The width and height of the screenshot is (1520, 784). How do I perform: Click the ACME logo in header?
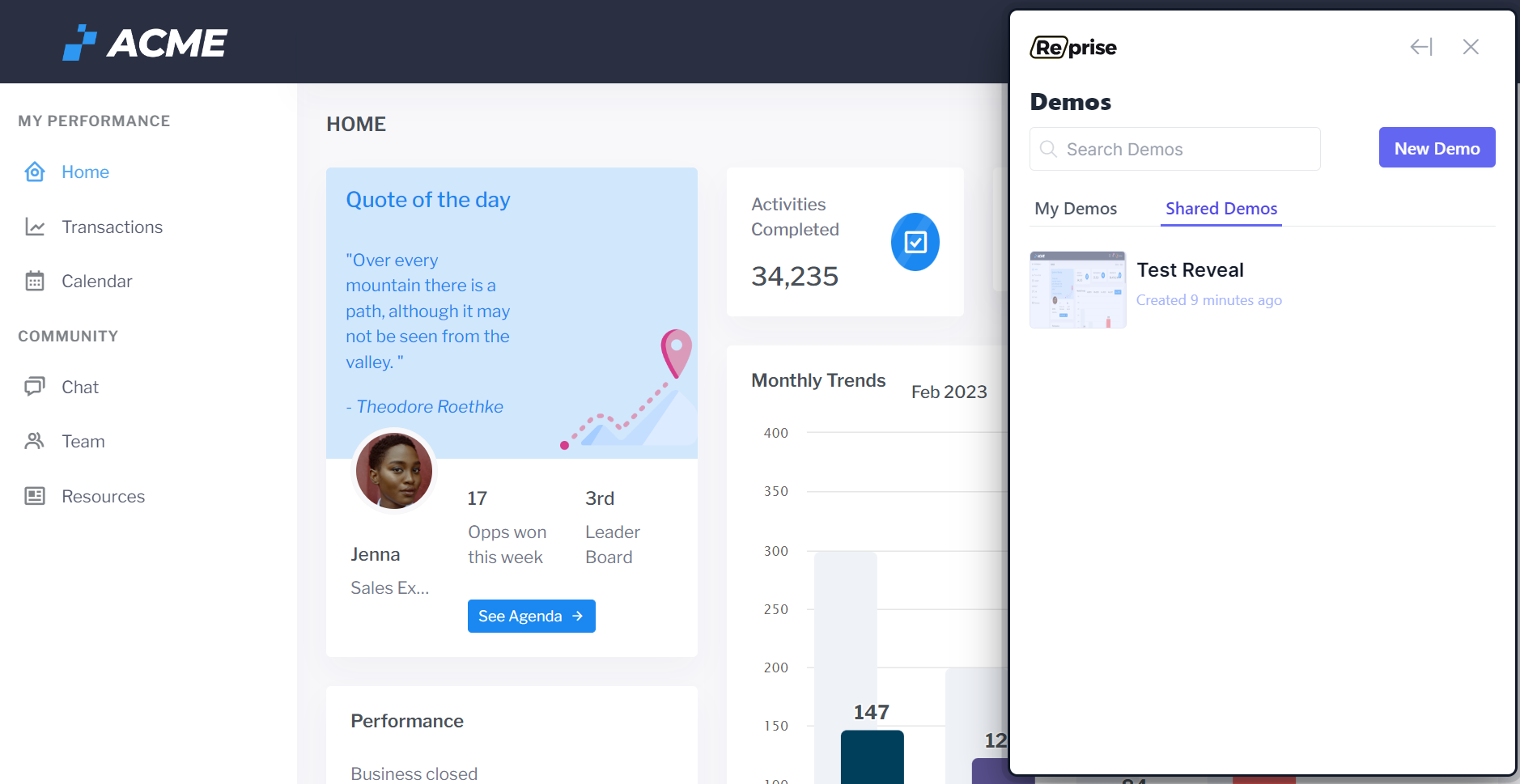tap(146, 42)
